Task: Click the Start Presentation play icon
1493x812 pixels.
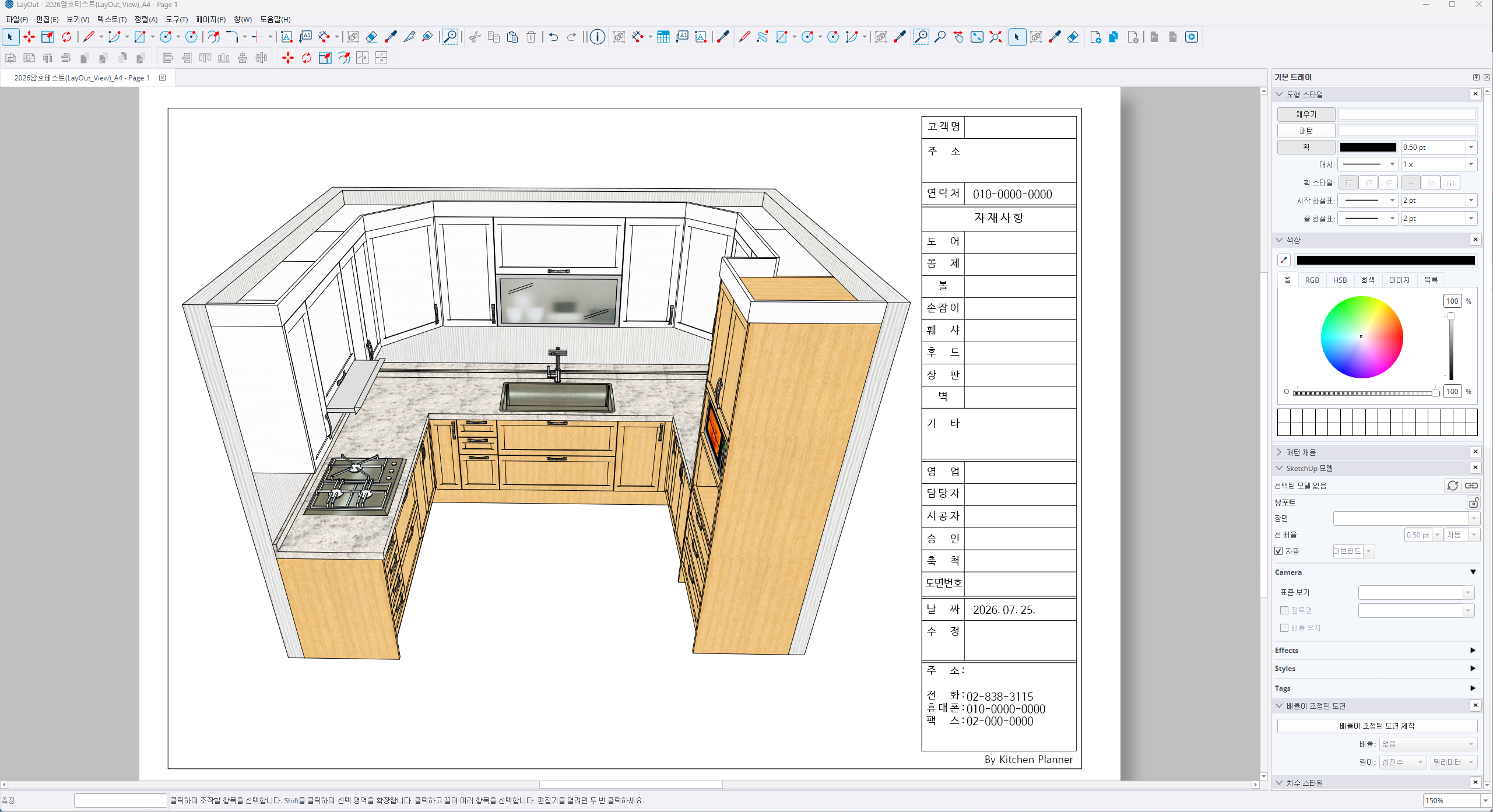Action: click(x=1192, y=37)
